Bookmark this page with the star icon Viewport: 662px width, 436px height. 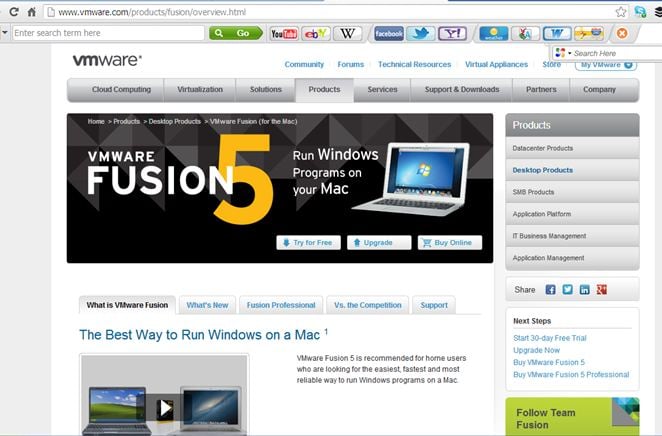[x=621, y=12]
